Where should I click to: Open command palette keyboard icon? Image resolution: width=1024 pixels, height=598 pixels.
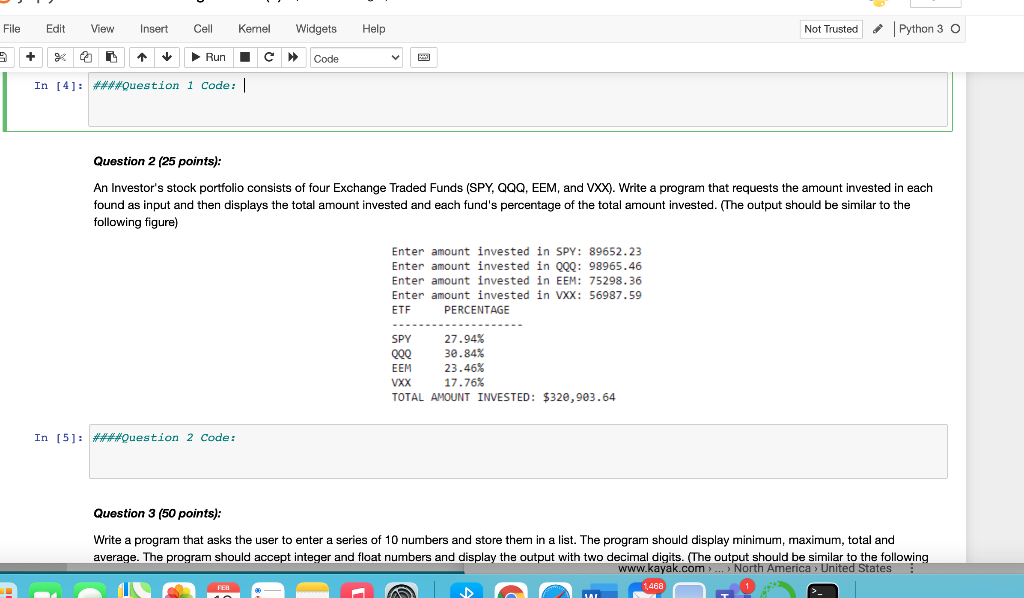pyautogui.click(x=422, y=57)
